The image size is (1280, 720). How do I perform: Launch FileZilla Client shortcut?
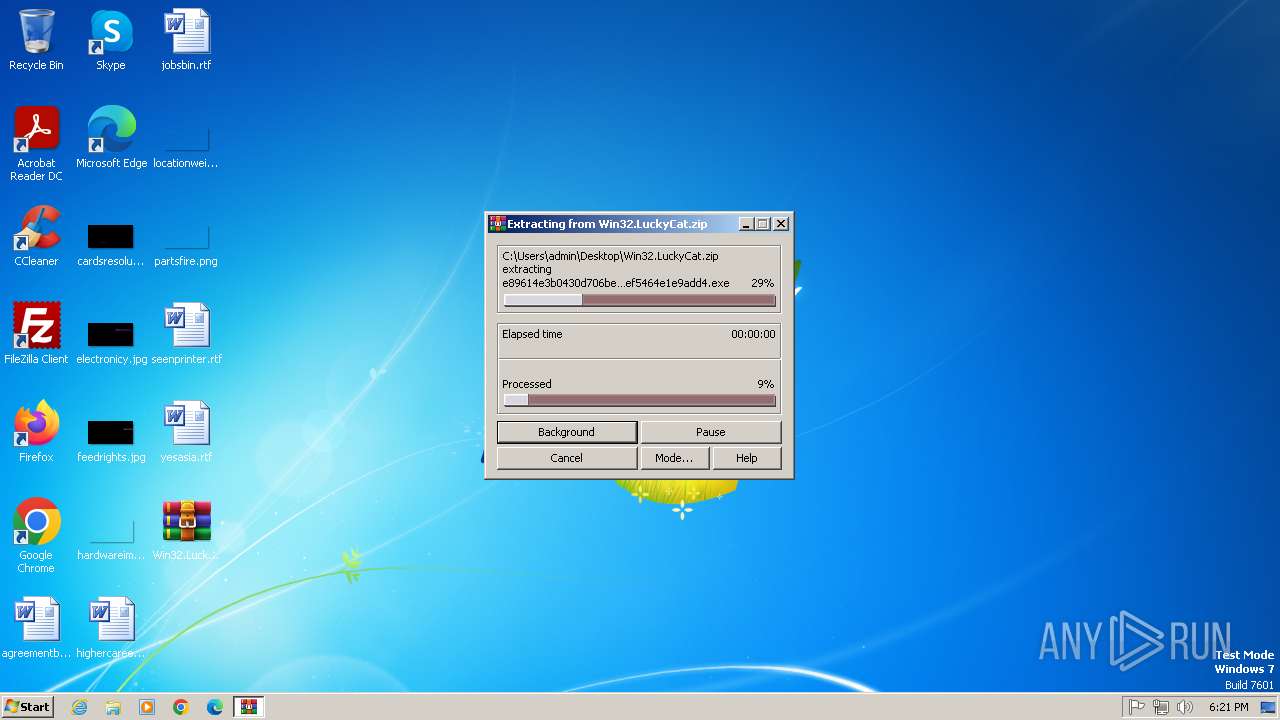coord(36,334)
